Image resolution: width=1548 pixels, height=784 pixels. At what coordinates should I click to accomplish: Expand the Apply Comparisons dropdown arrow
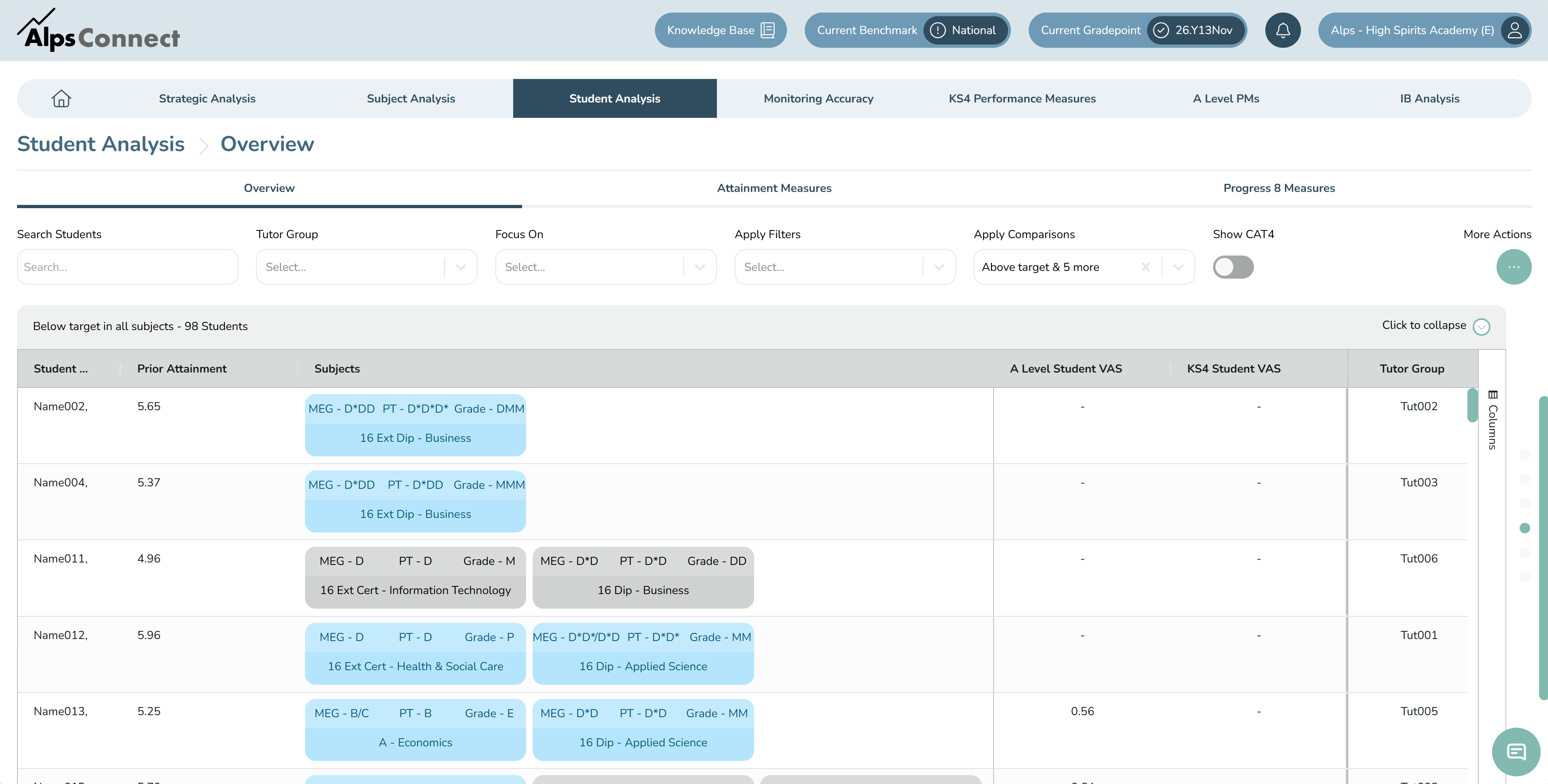point(1178,267)
